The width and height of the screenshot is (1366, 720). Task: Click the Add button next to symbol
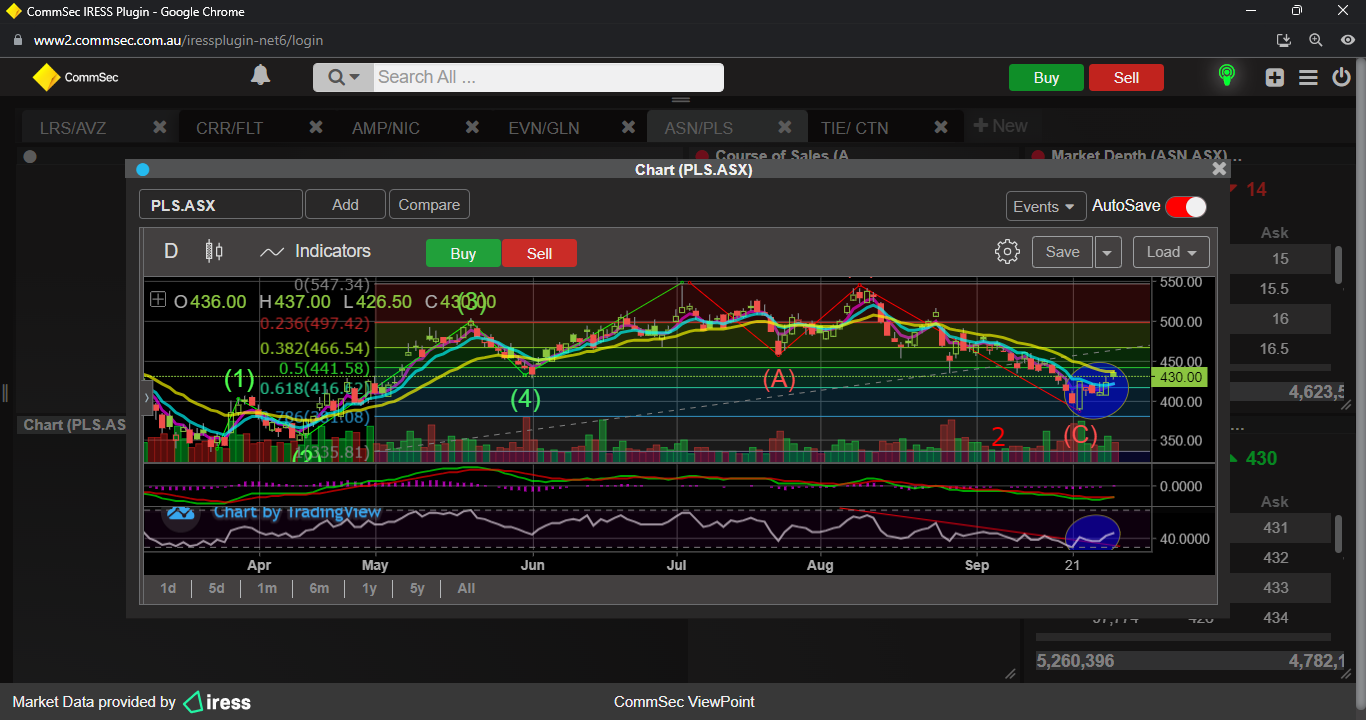coord(345,204)
